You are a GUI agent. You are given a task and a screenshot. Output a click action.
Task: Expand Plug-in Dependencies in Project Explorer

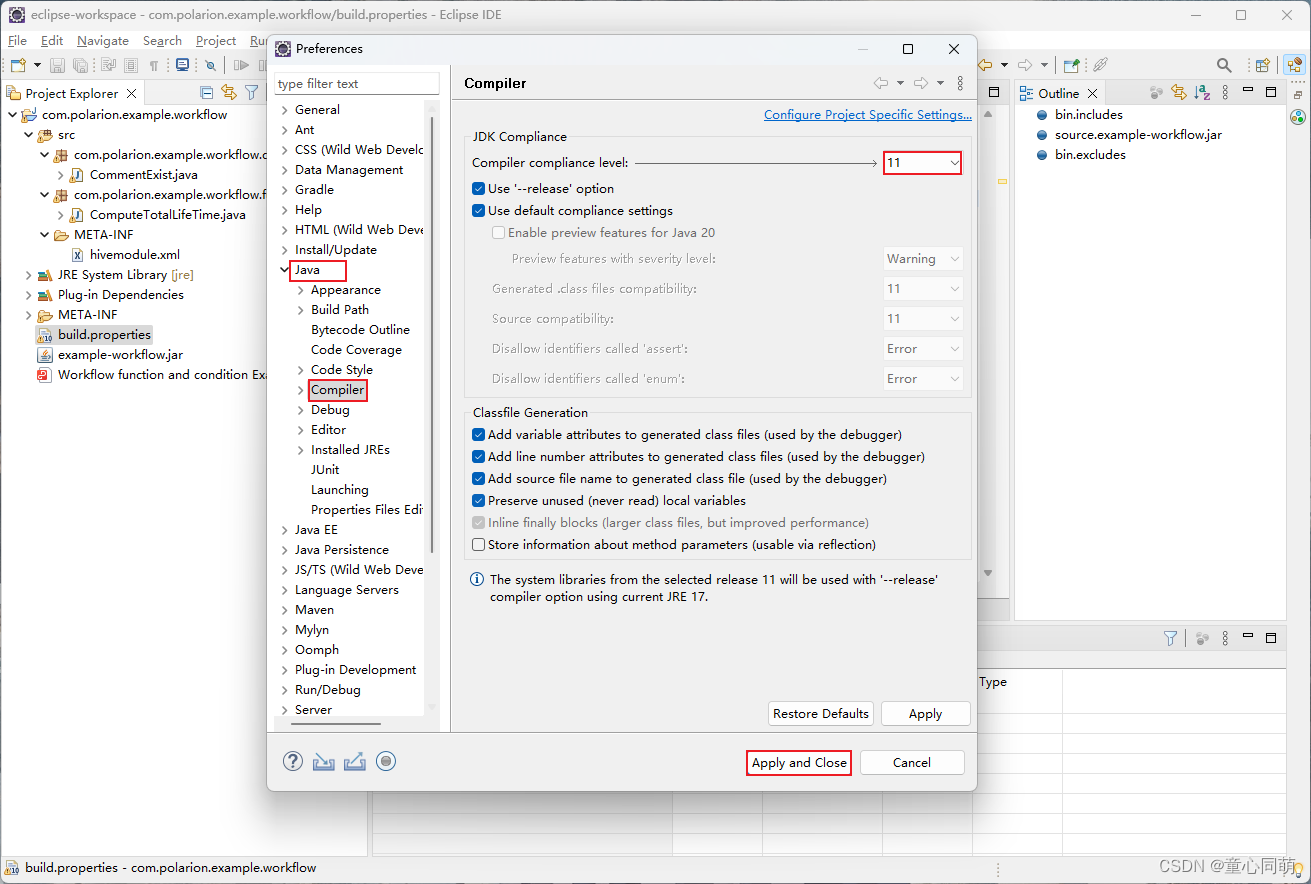pos(28,295)
